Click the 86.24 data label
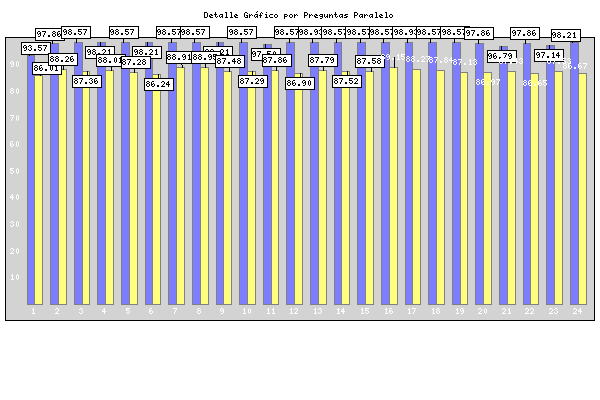 point(158,84)
